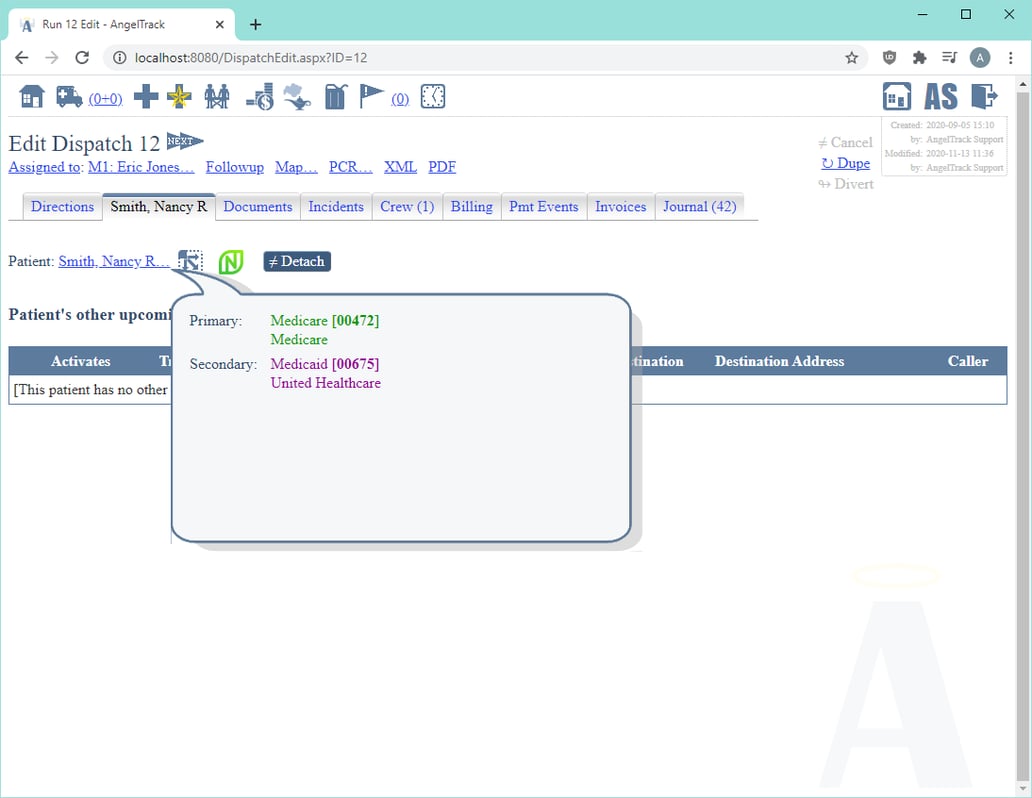Click the gold star toolbar icon

[178, 97]
